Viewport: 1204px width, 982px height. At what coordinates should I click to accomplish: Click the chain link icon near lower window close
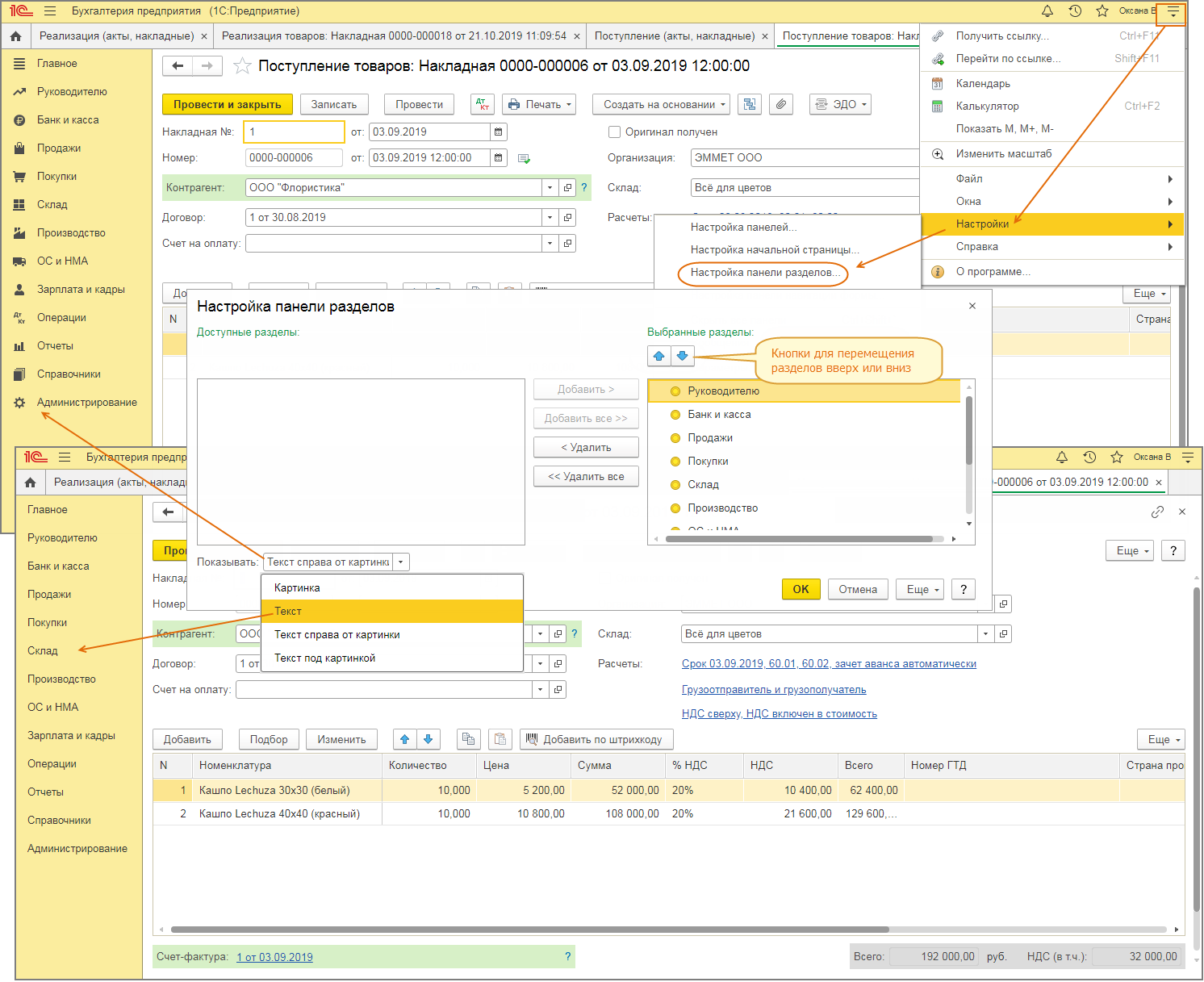pyautogui.click(x=1157, y=512)
